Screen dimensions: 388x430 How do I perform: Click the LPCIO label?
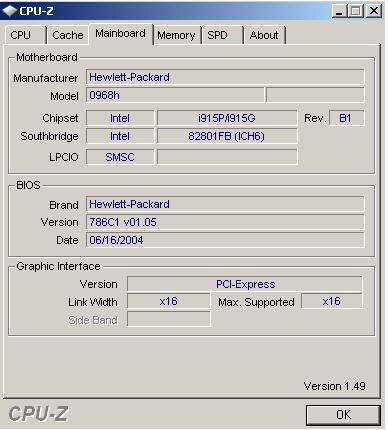tap(64, 157)
